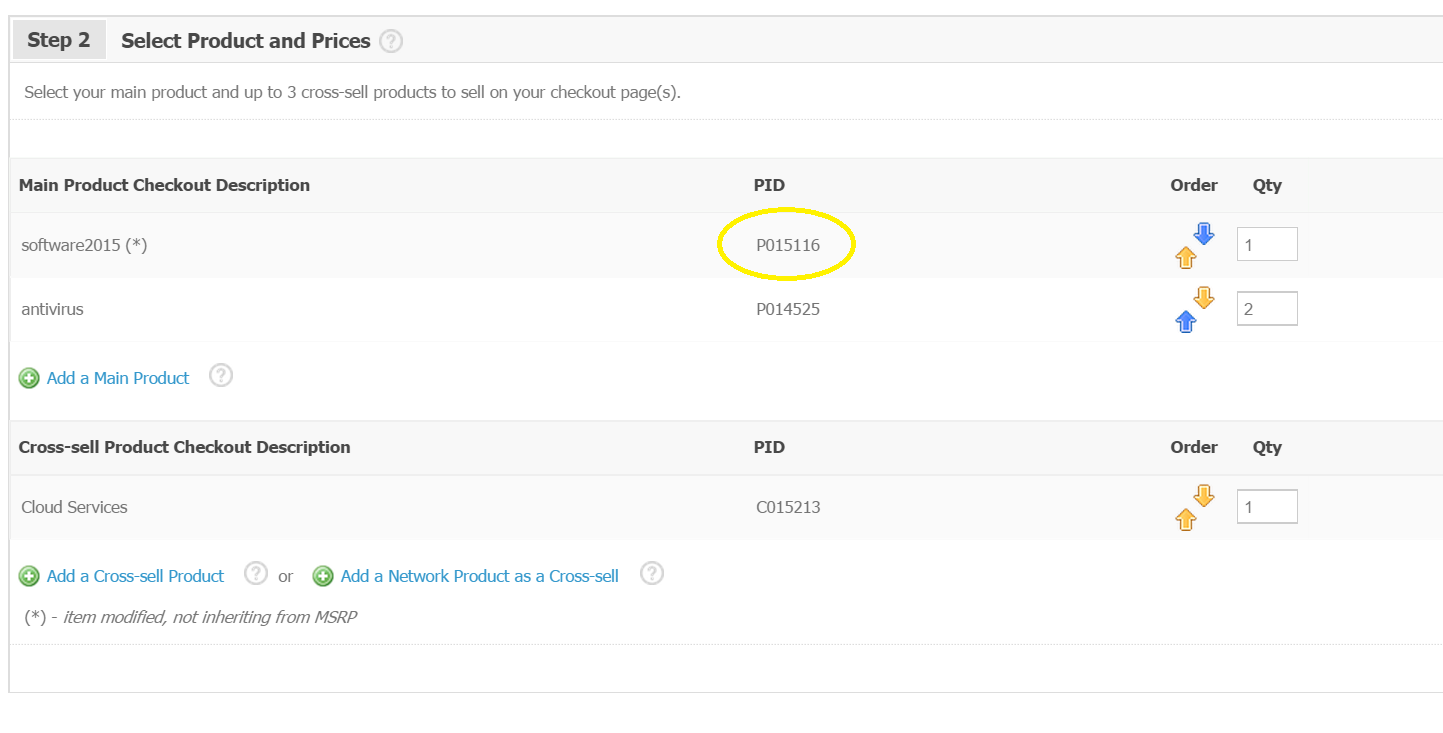The image size is (1443, 733).
Task: Select the Step 2 tab label
Action: tap(59, 40)
